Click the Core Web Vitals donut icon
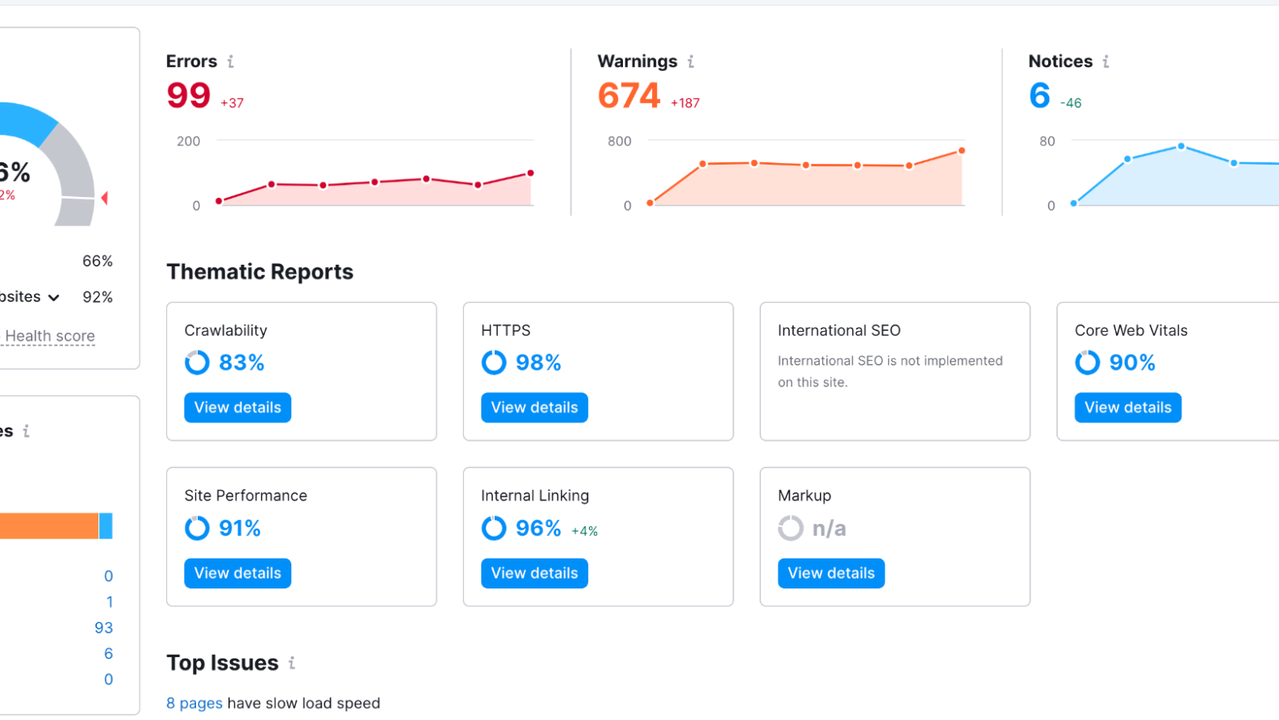Screen dimensions: 1279x720 1087,363
